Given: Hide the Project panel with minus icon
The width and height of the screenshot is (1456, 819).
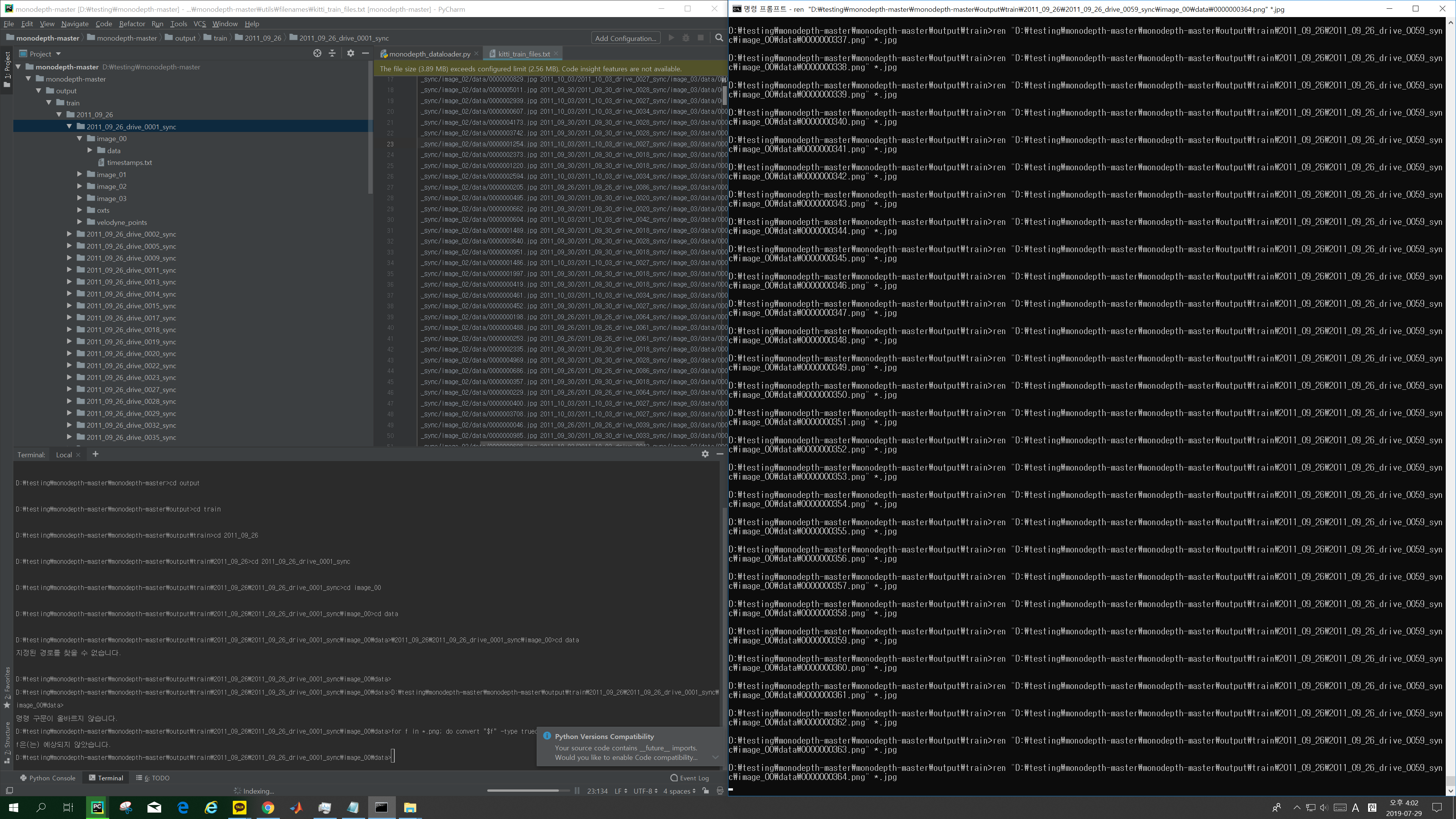Looking at the screenshot, I should click(x=366, y=53).
